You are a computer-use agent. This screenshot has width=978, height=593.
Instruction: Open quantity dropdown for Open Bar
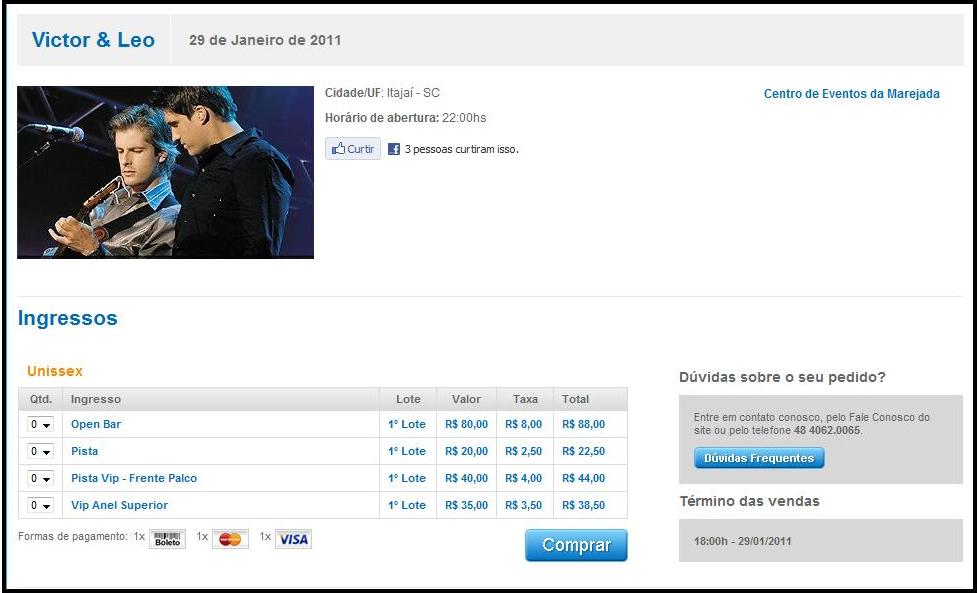point(41,424)
